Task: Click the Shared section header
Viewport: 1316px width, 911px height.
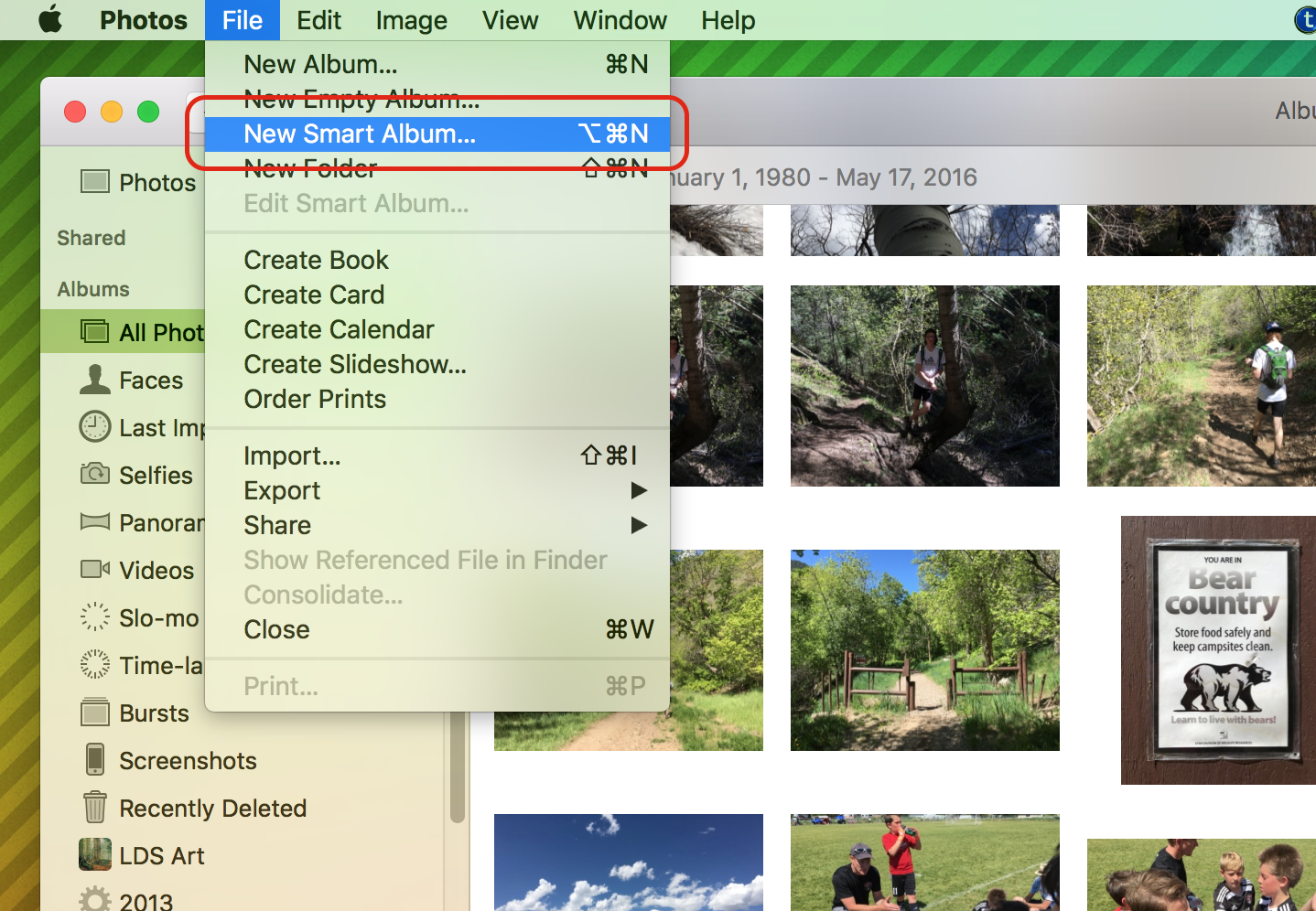Action: pos(91,238)
